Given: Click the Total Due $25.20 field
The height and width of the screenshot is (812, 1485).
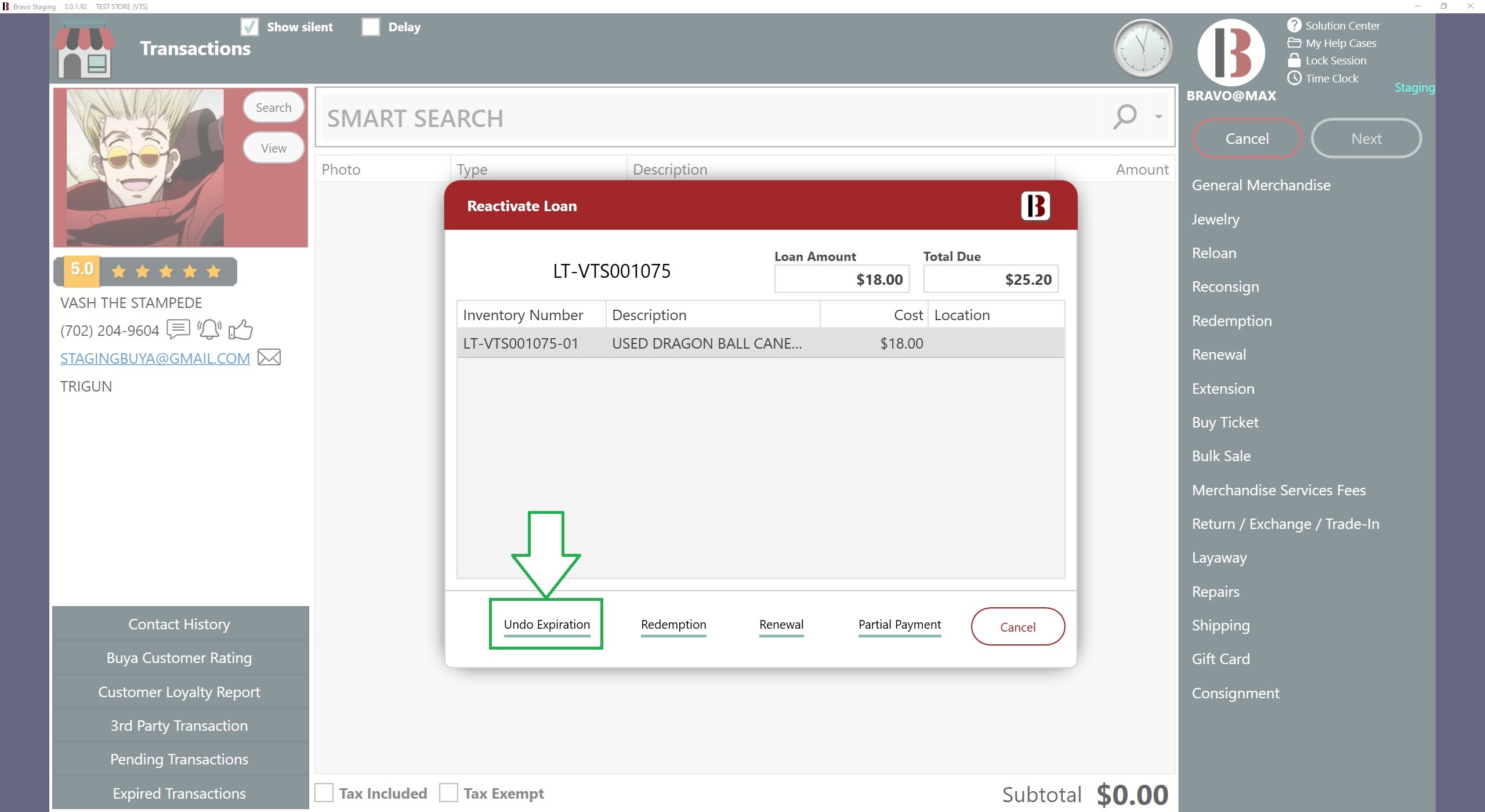Looking at the screenshot, I should pos(991,279).
